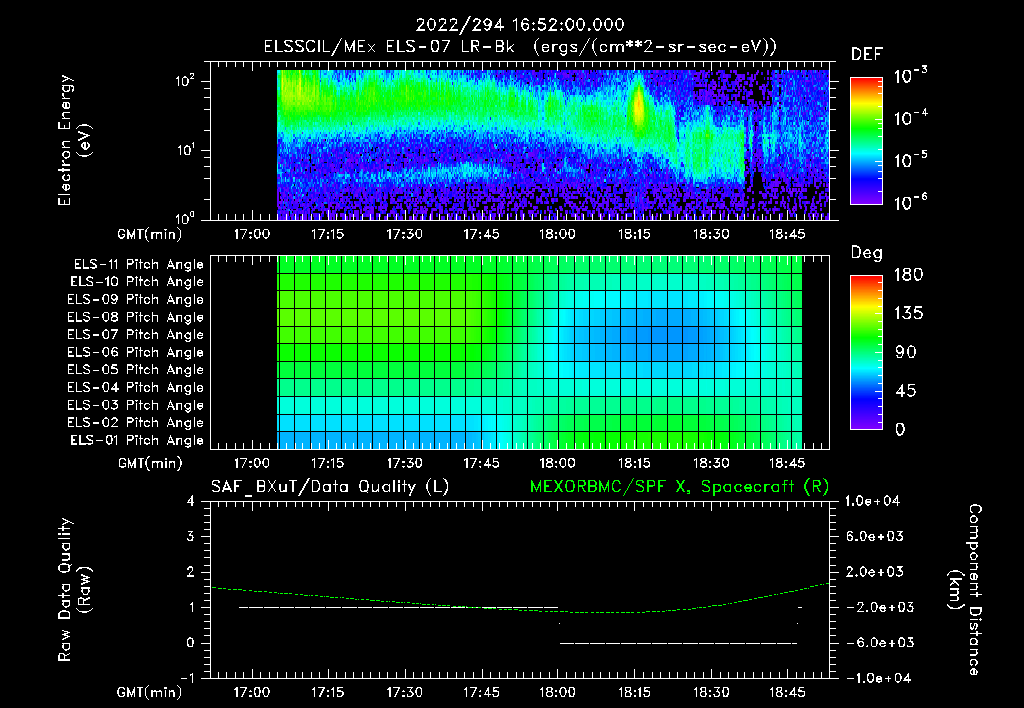Click the bright yellow-red electron burst in spectrogram
The height and width of the screenshot is (708, 1024).
[x=638, y=105]
